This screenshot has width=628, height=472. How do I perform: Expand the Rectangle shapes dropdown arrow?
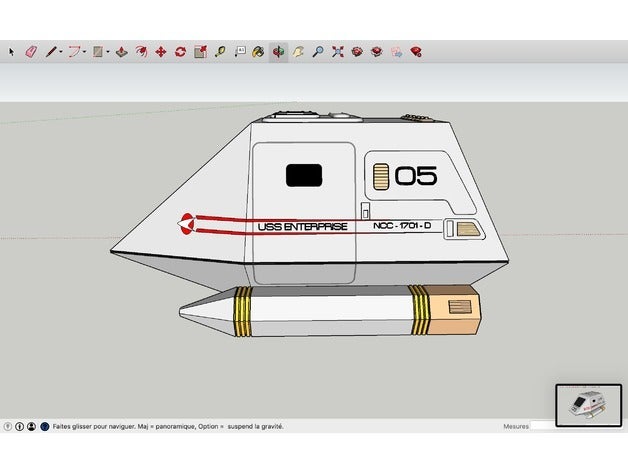tap(108, 52)
